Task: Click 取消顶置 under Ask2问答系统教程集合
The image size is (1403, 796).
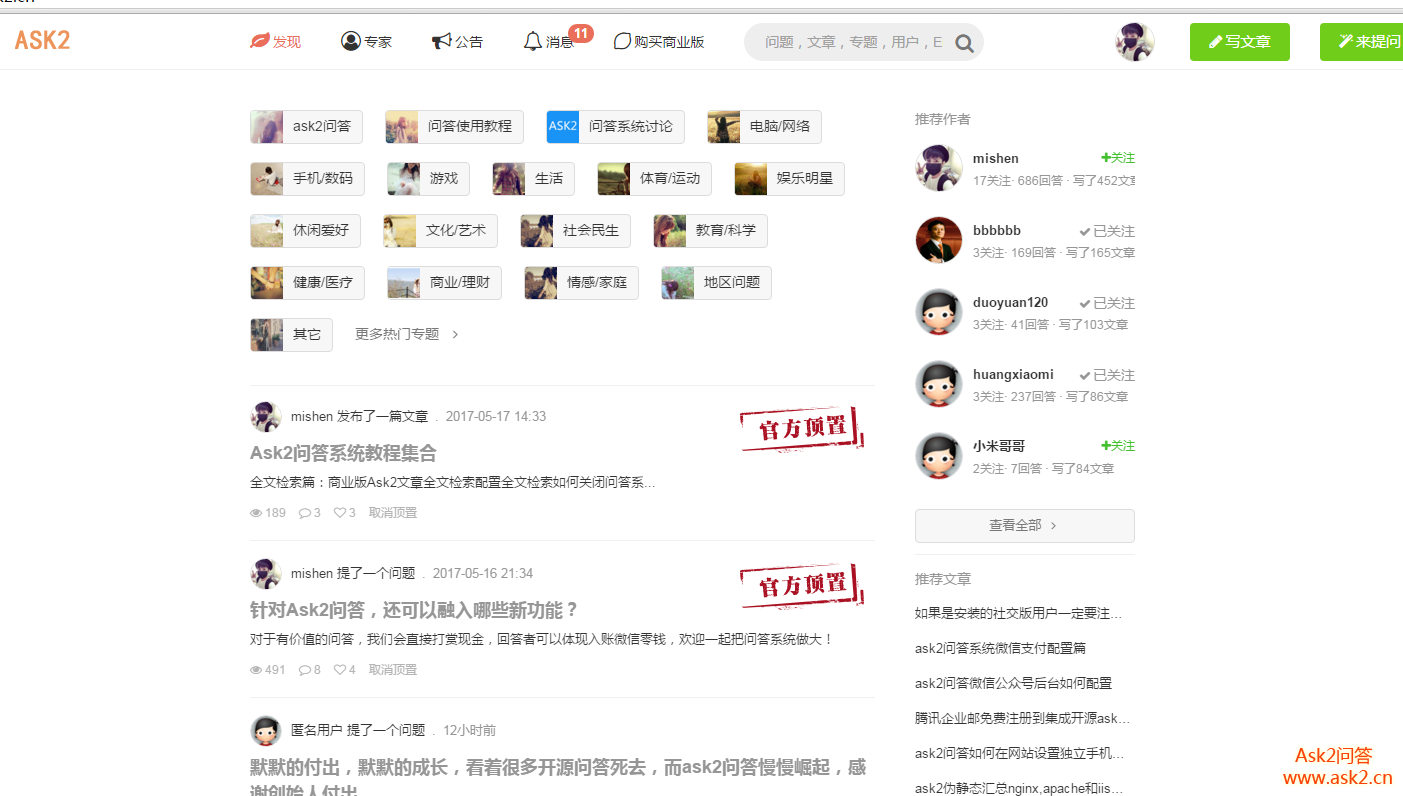Action: pyautogui.click(x=393, y=513)
